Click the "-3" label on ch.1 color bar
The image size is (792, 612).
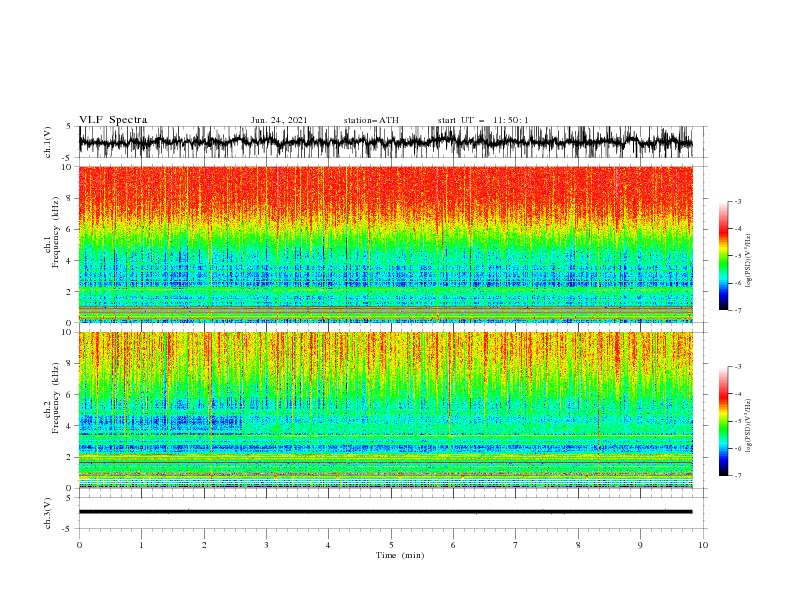737,201
